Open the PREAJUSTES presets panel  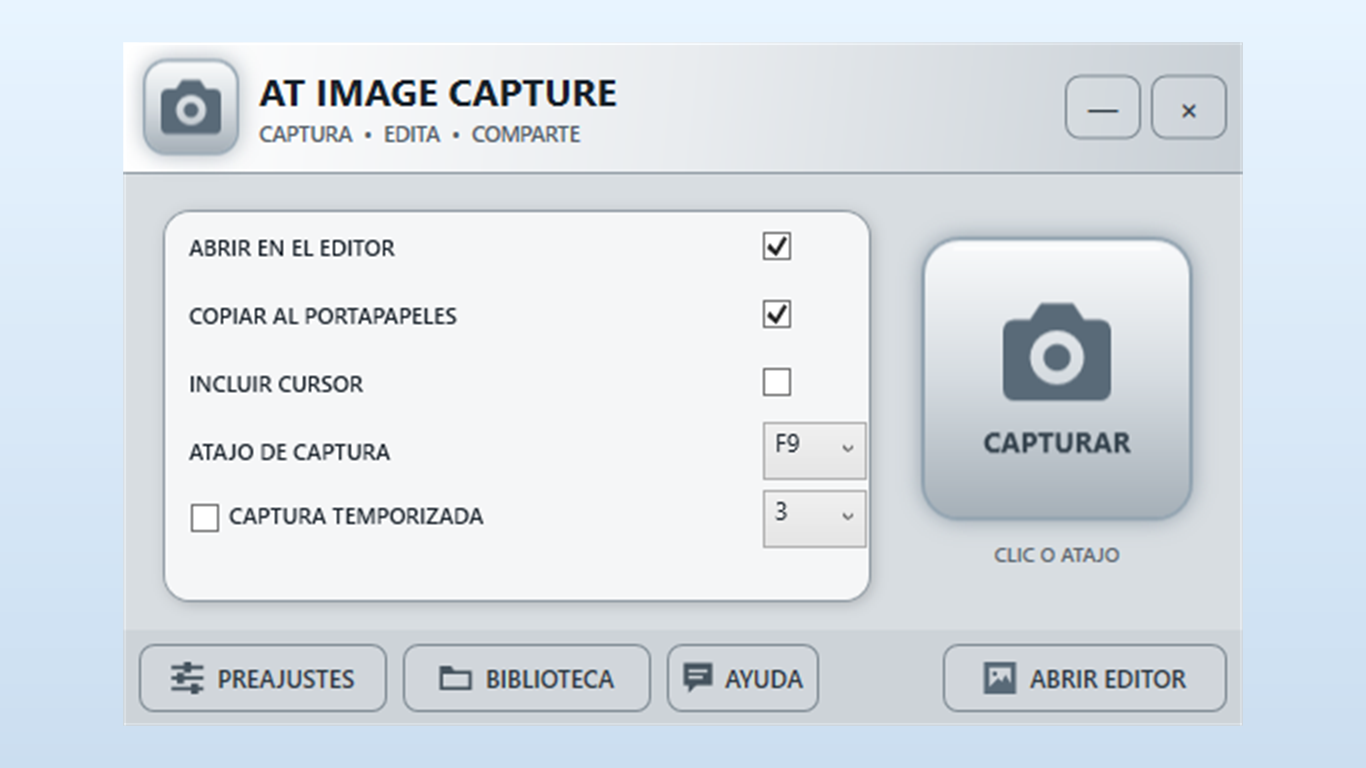tap(263, 678)
